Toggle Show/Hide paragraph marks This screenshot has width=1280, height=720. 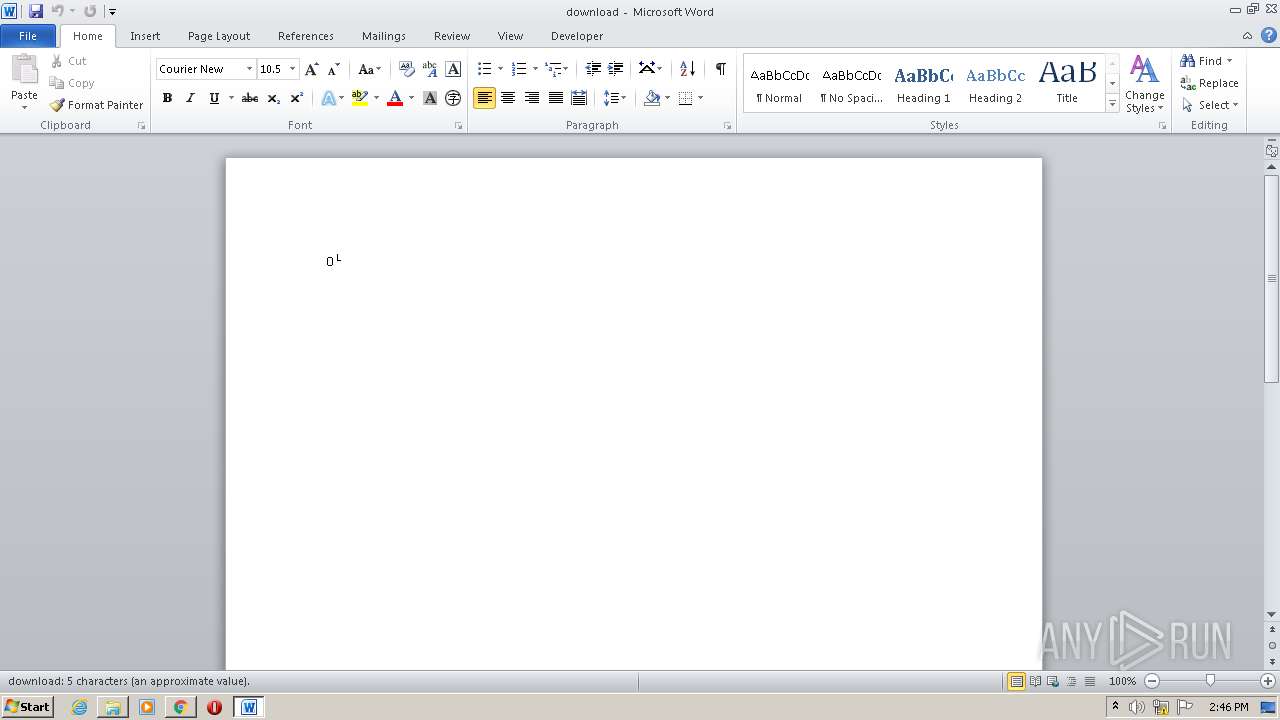click(x=720, y=69)
